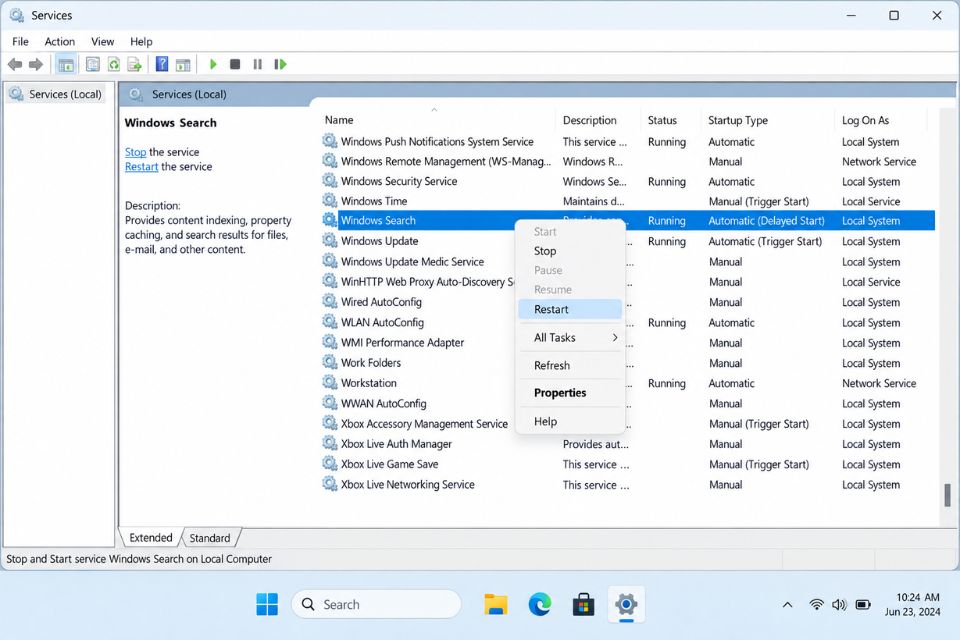Select Xbox Live Networking Service row
This screenshot has width=960, height=640.
point(628,484)
